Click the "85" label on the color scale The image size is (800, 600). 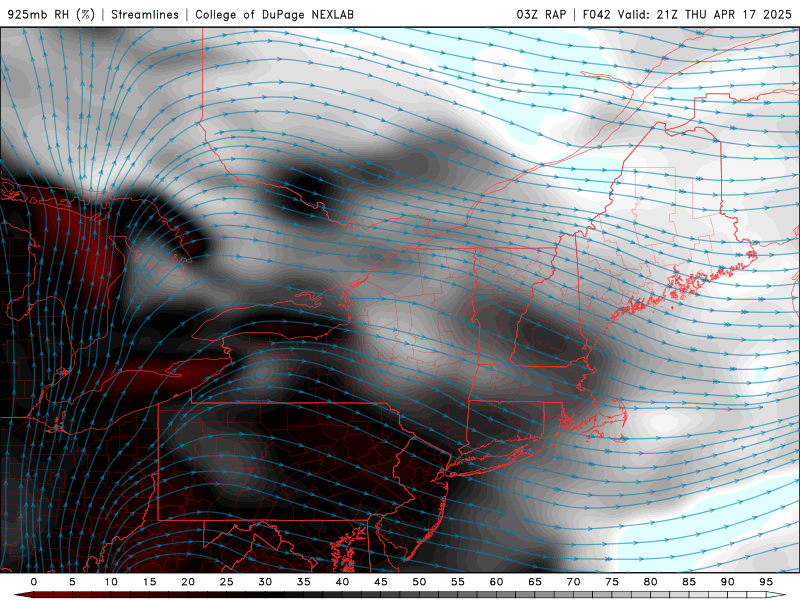coord(689,582)
